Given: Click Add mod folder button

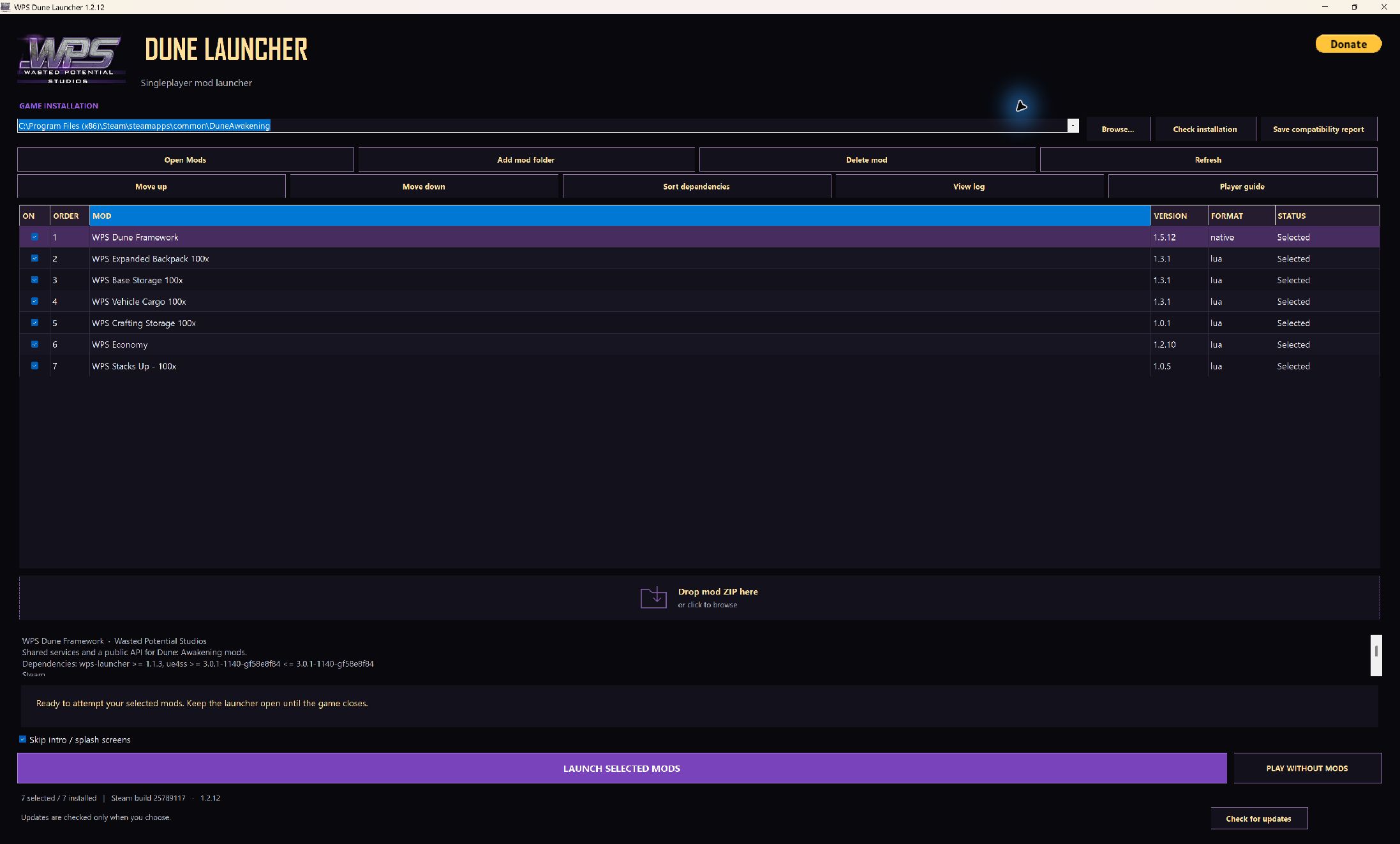Looking at the screenshot, I should click(526, 159).
